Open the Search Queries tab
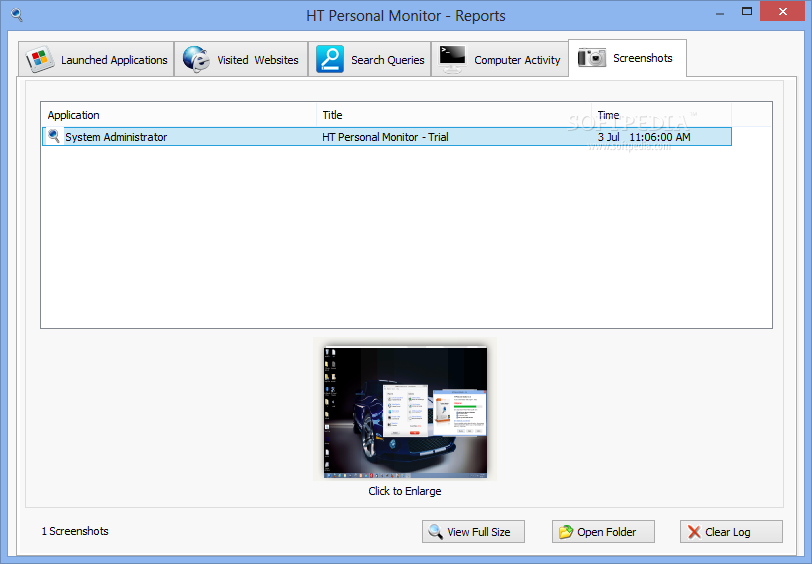This screenshot has height=564, width=812. [x=370, y=60]
